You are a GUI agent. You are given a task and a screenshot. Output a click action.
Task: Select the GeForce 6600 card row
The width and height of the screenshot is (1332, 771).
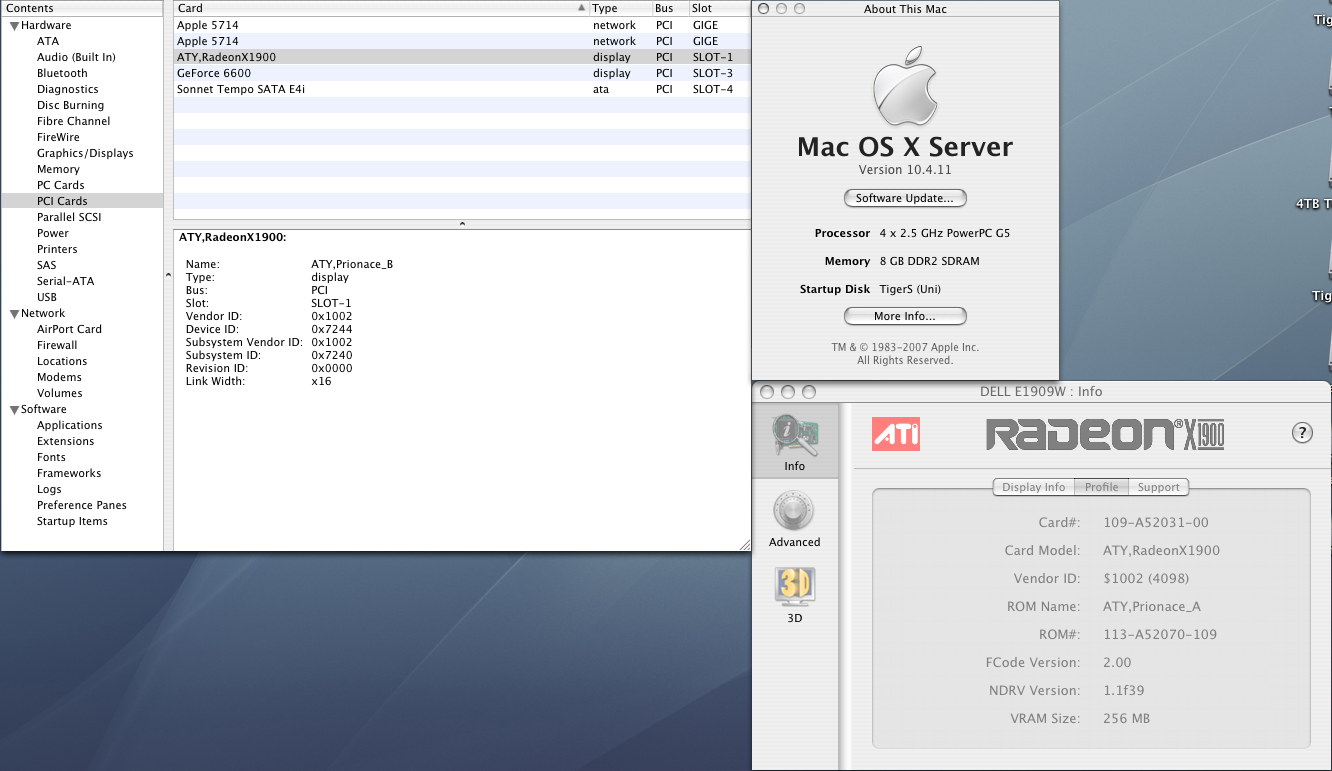pyautogui.click(x=462, y=73)
